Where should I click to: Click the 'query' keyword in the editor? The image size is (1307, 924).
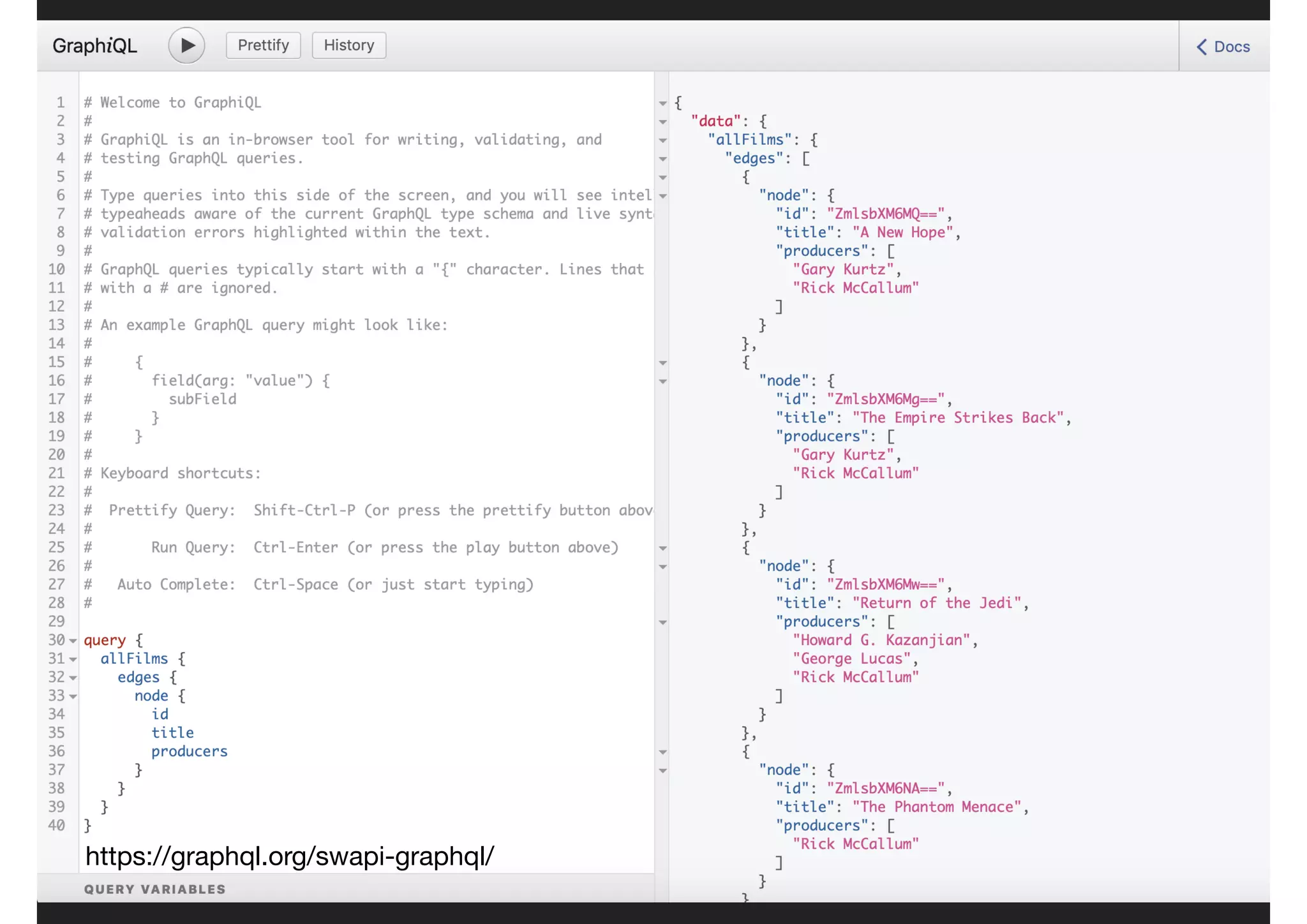pos(105,640)
